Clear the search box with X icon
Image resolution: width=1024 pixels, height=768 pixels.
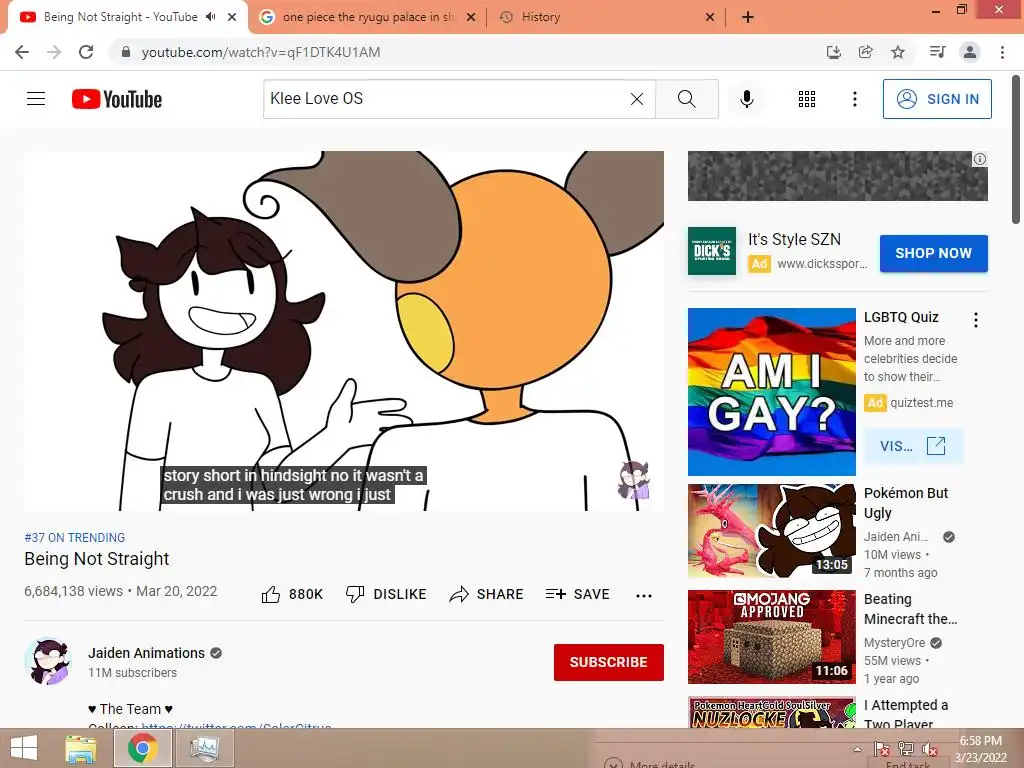point(637,99)
